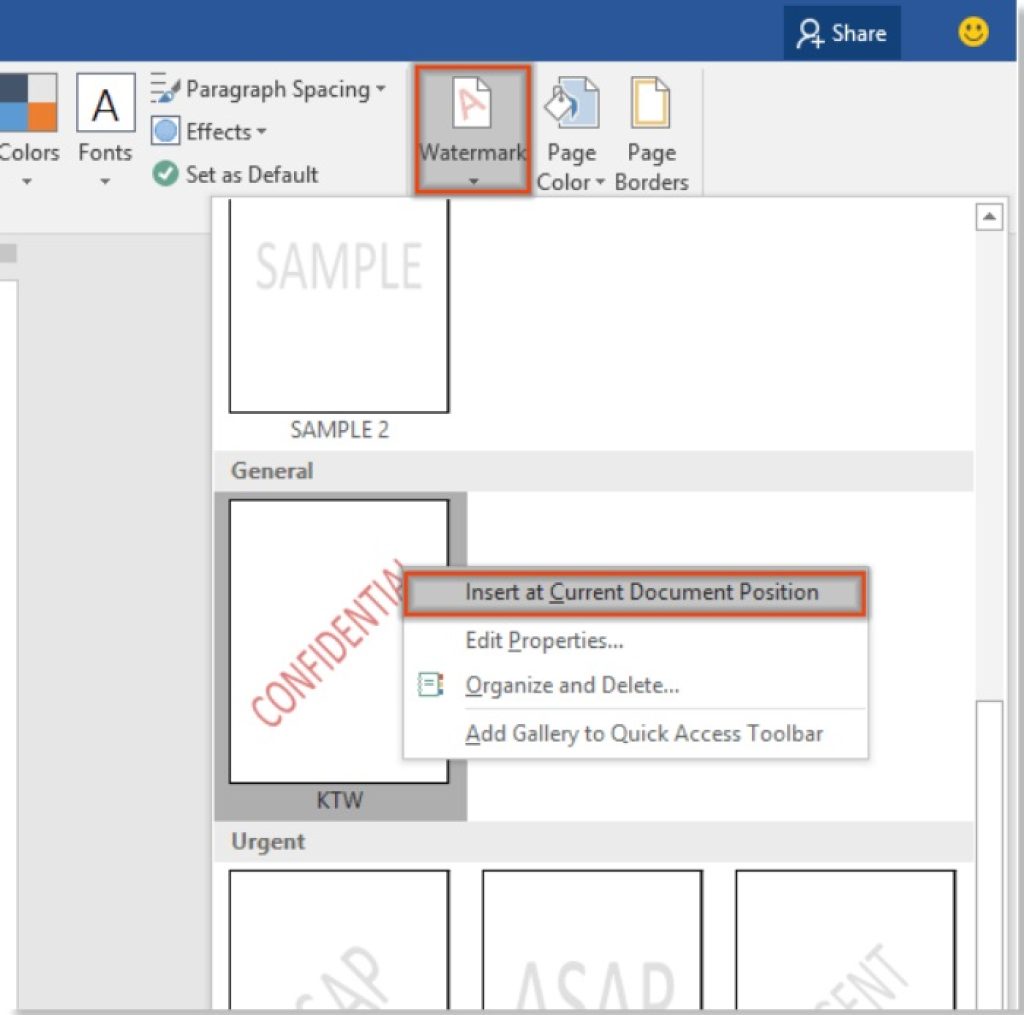Screen dimensions: 1024x1015
Task: Click the Share button
Action: [x=842, y=34]
